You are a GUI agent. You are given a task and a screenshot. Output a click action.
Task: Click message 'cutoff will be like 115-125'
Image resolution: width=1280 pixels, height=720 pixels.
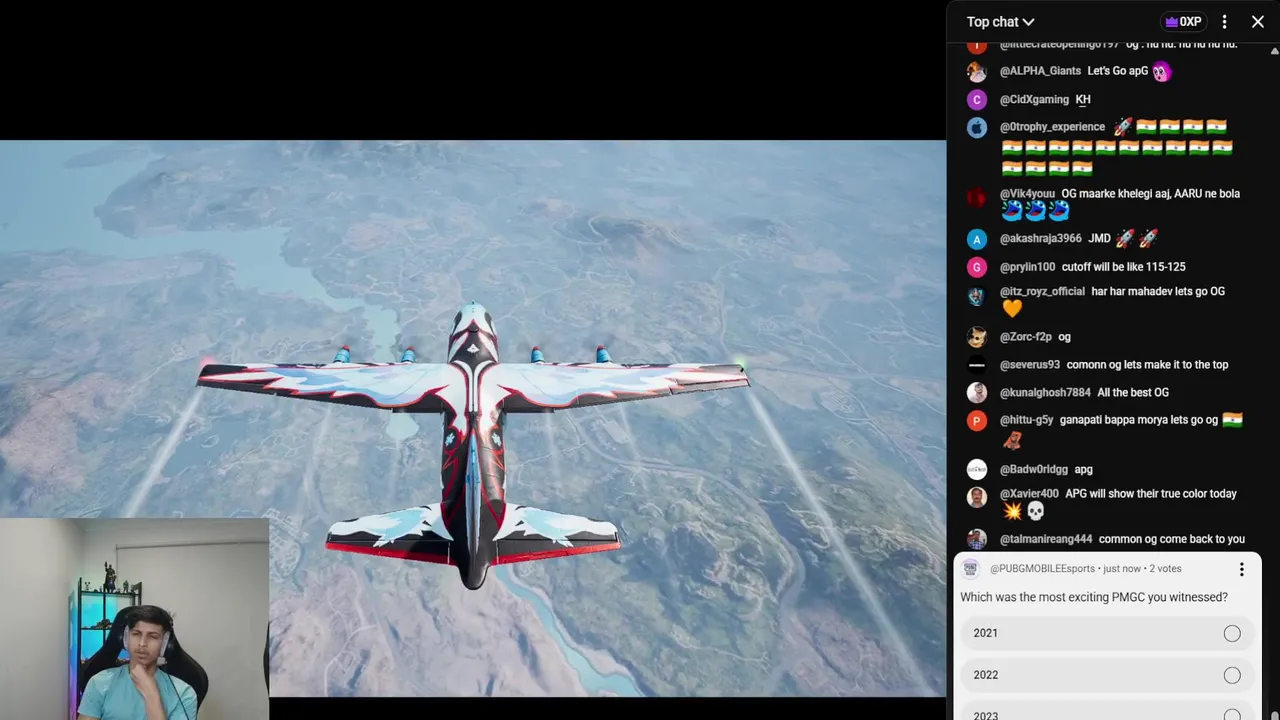pos(1124,267)
